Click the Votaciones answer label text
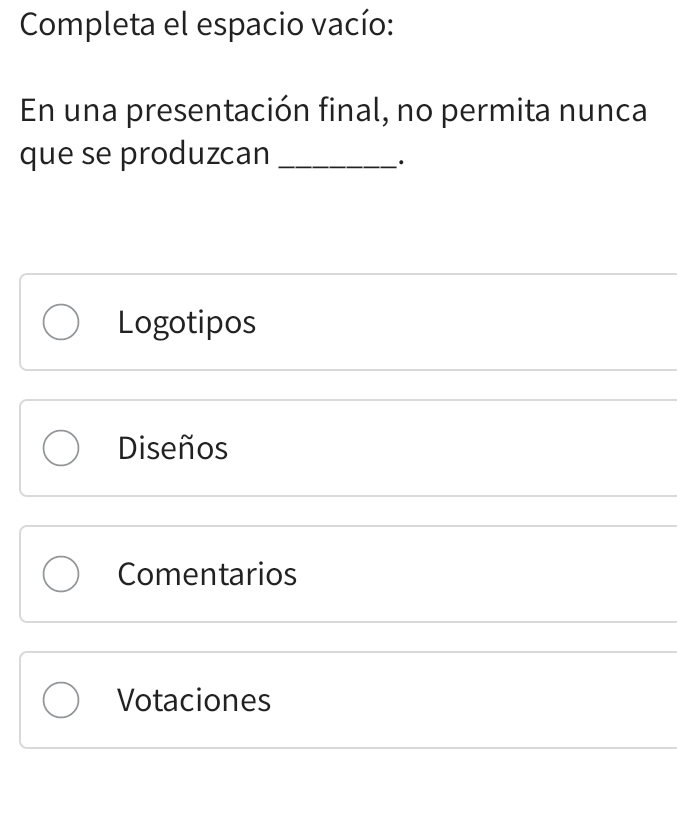Screen dimensions: 677x823 194,701
